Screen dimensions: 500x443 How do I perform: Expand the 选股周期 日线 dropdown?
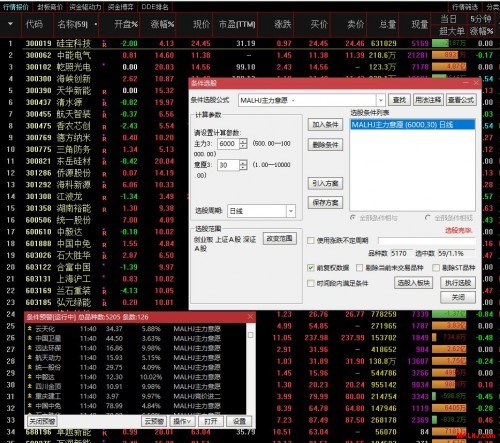(x=291, y=211)
